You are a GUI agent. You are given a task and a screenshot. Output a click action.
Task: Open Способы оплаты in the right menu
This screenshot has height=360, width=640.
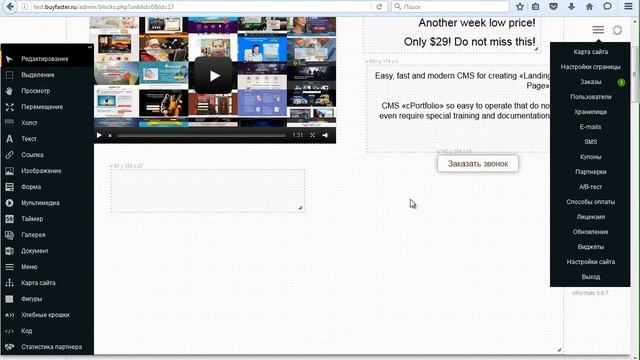tap(590, 202)
